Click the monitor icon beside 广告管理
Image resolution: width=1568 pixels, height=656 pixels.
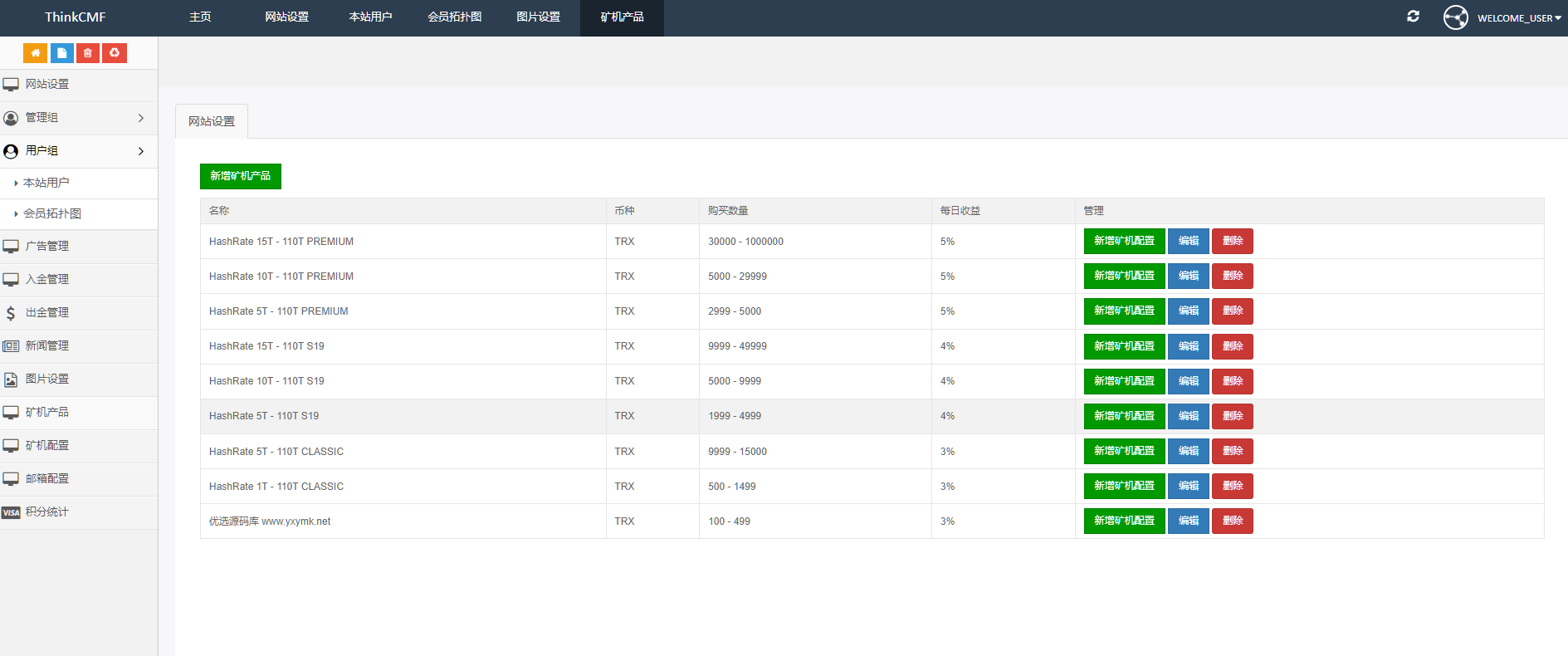click(x=11, y=247)
